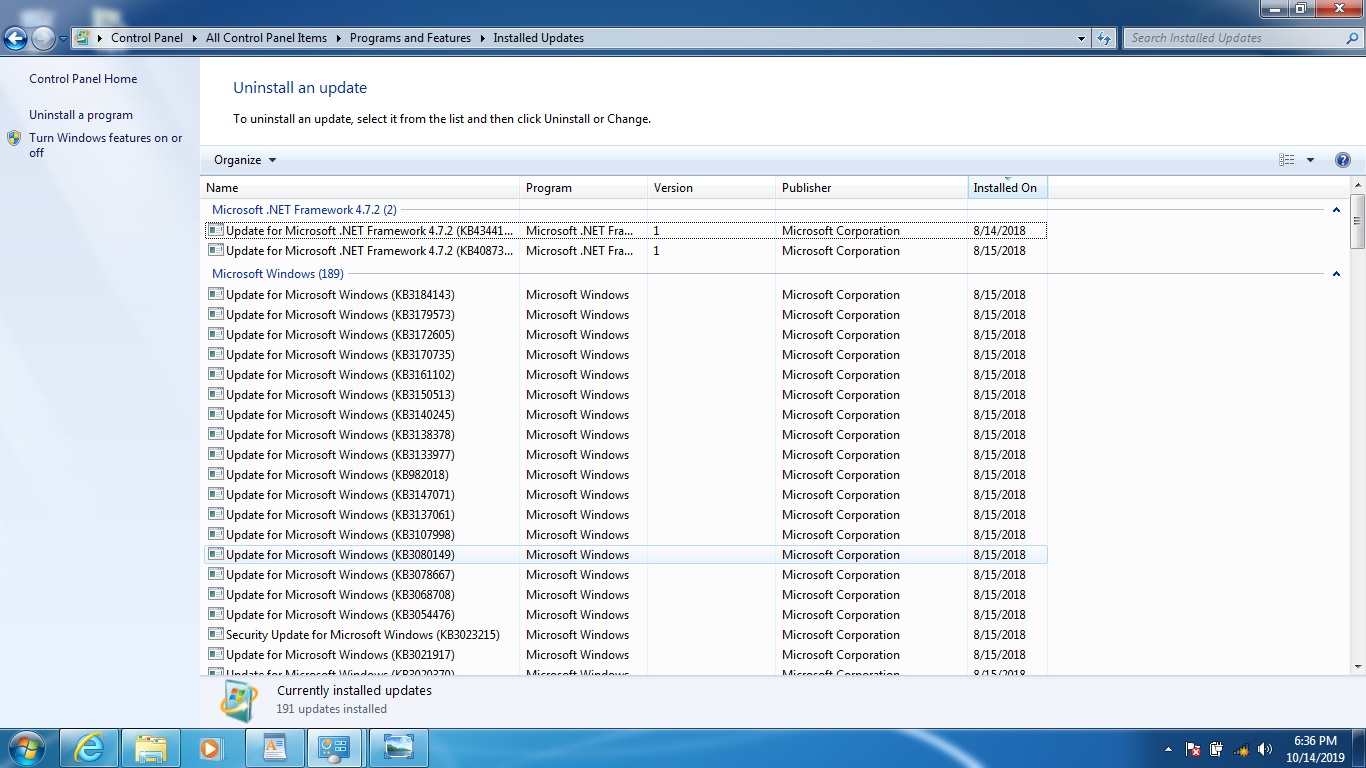The height and width of the screenshot is (768, 1366).
Task: Open the Control Panel Home link
Action: point(83,79)
